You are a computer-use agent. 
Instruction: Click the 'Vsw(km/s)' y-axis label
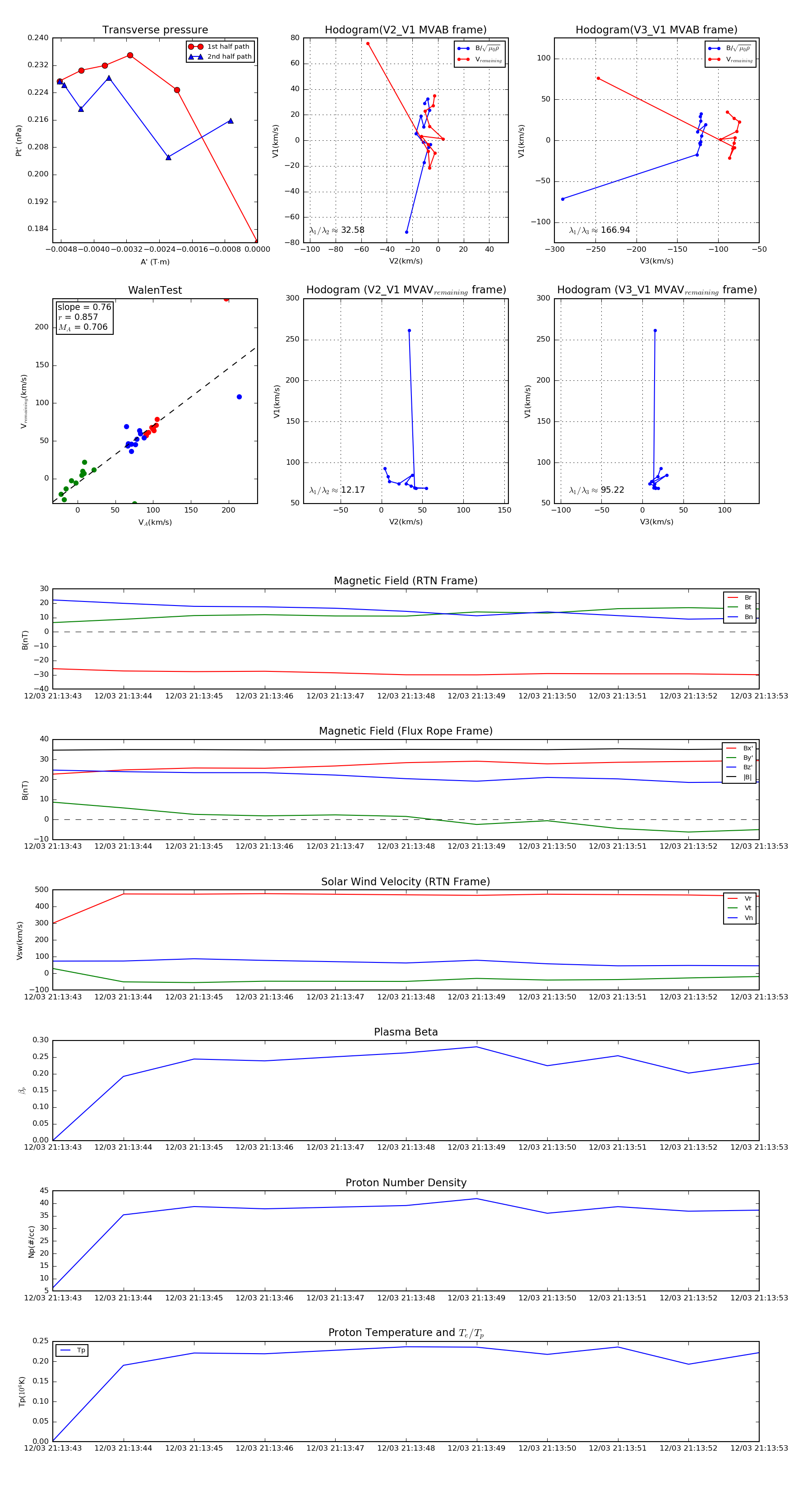[x=20, y=940]
